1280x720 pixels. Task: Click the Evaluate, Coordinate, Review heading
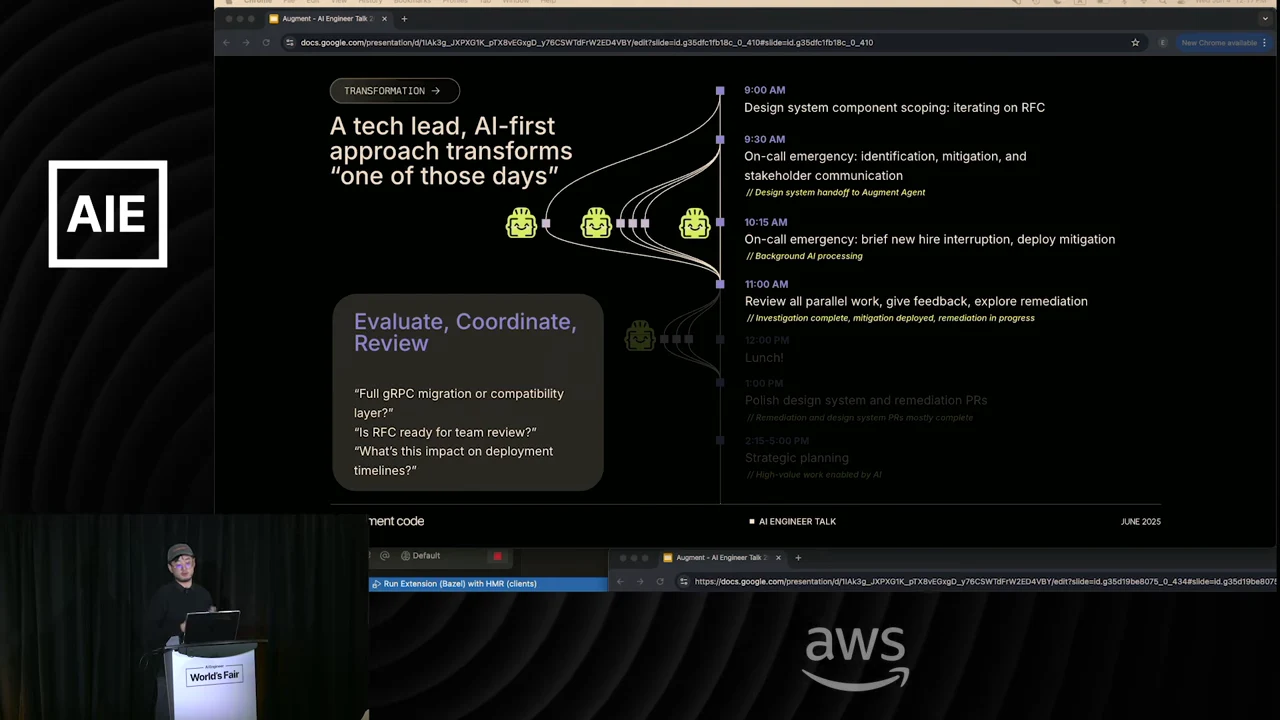465,332
